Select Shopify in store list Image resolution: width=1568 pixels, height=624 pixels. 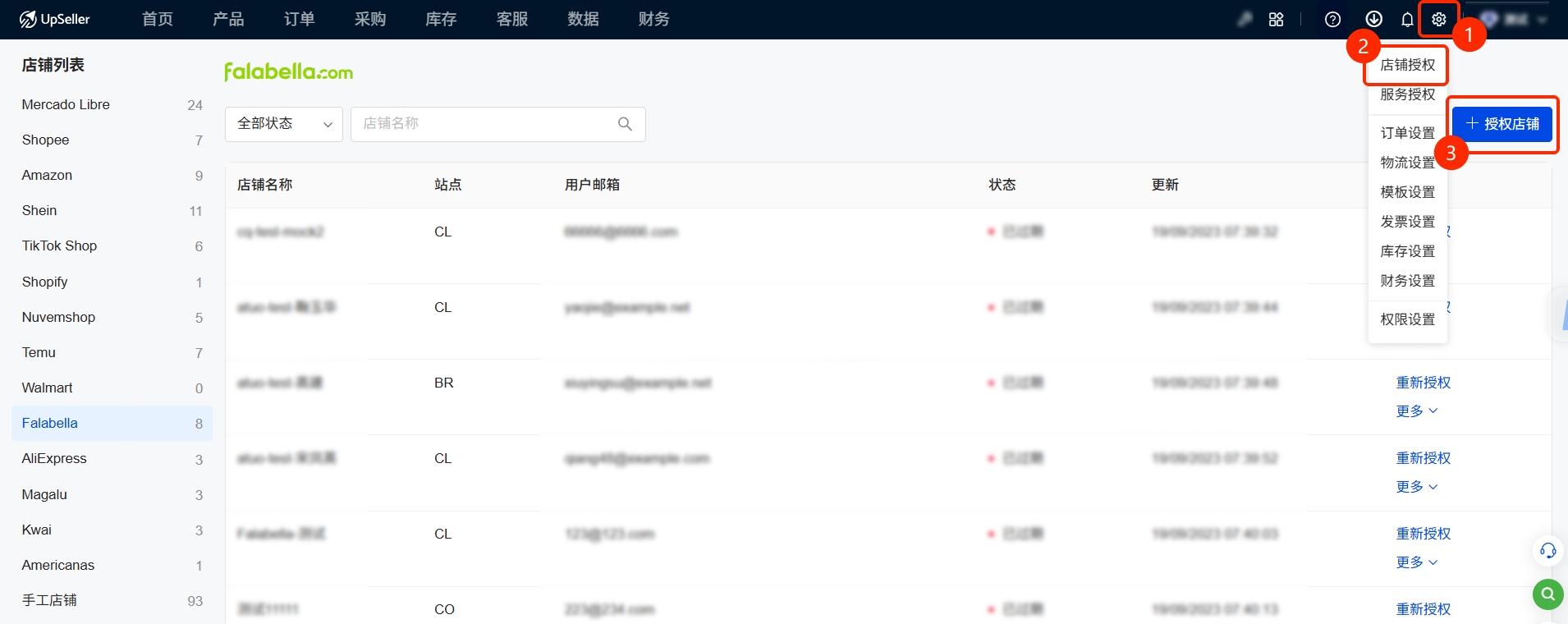coord(112,282)
